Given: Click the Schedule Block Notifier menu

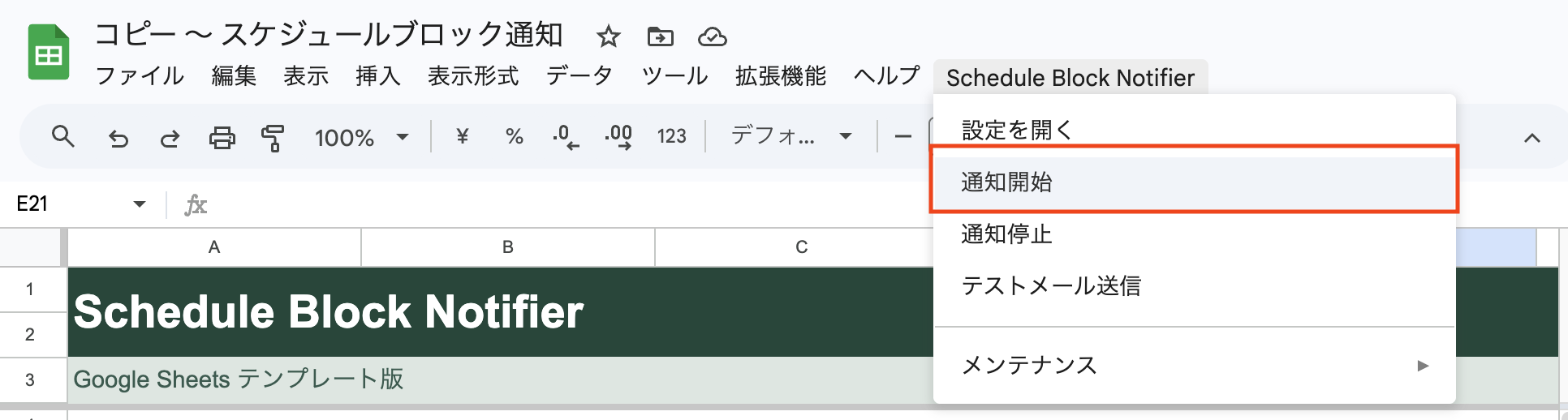Looking at the screenshot, I should click(x=1070, y=78).
